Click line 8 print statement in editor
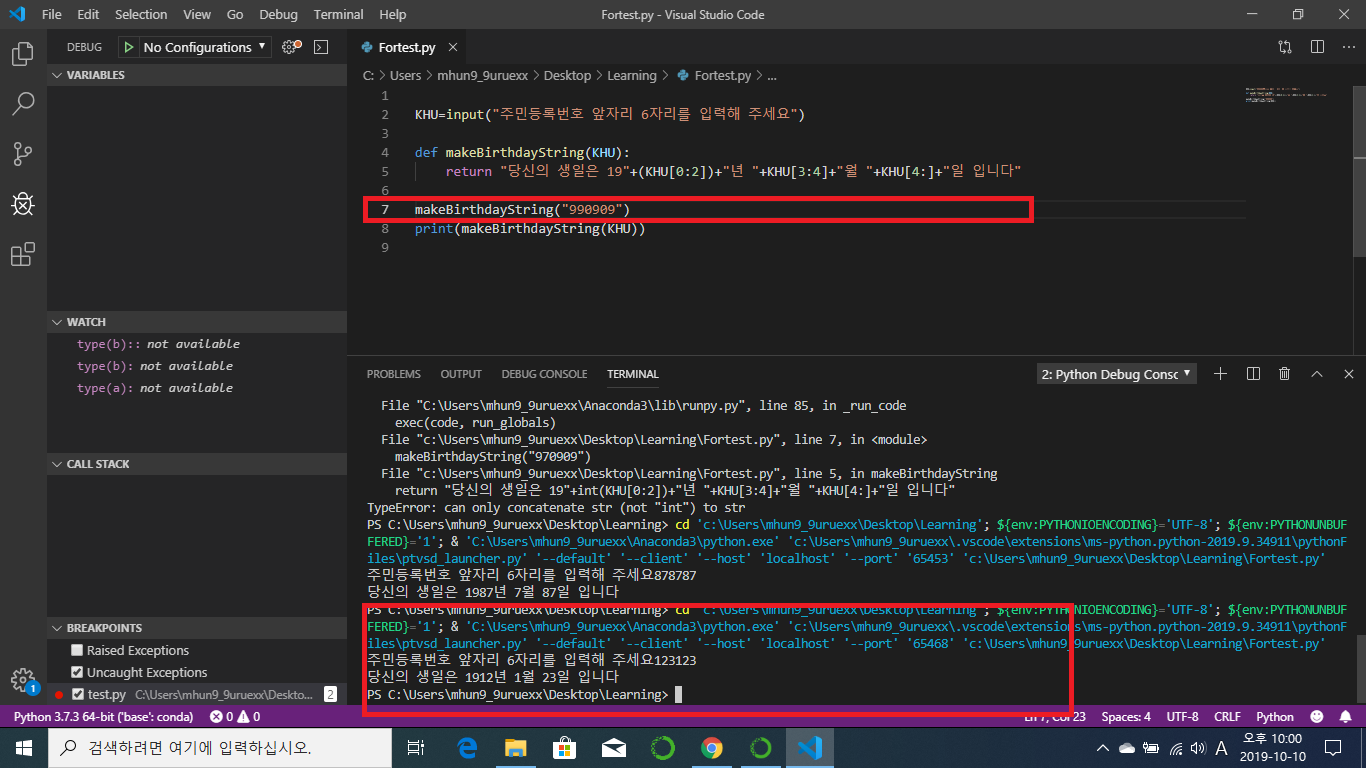This screenshot has height=768, width=1366. (530, 229)
